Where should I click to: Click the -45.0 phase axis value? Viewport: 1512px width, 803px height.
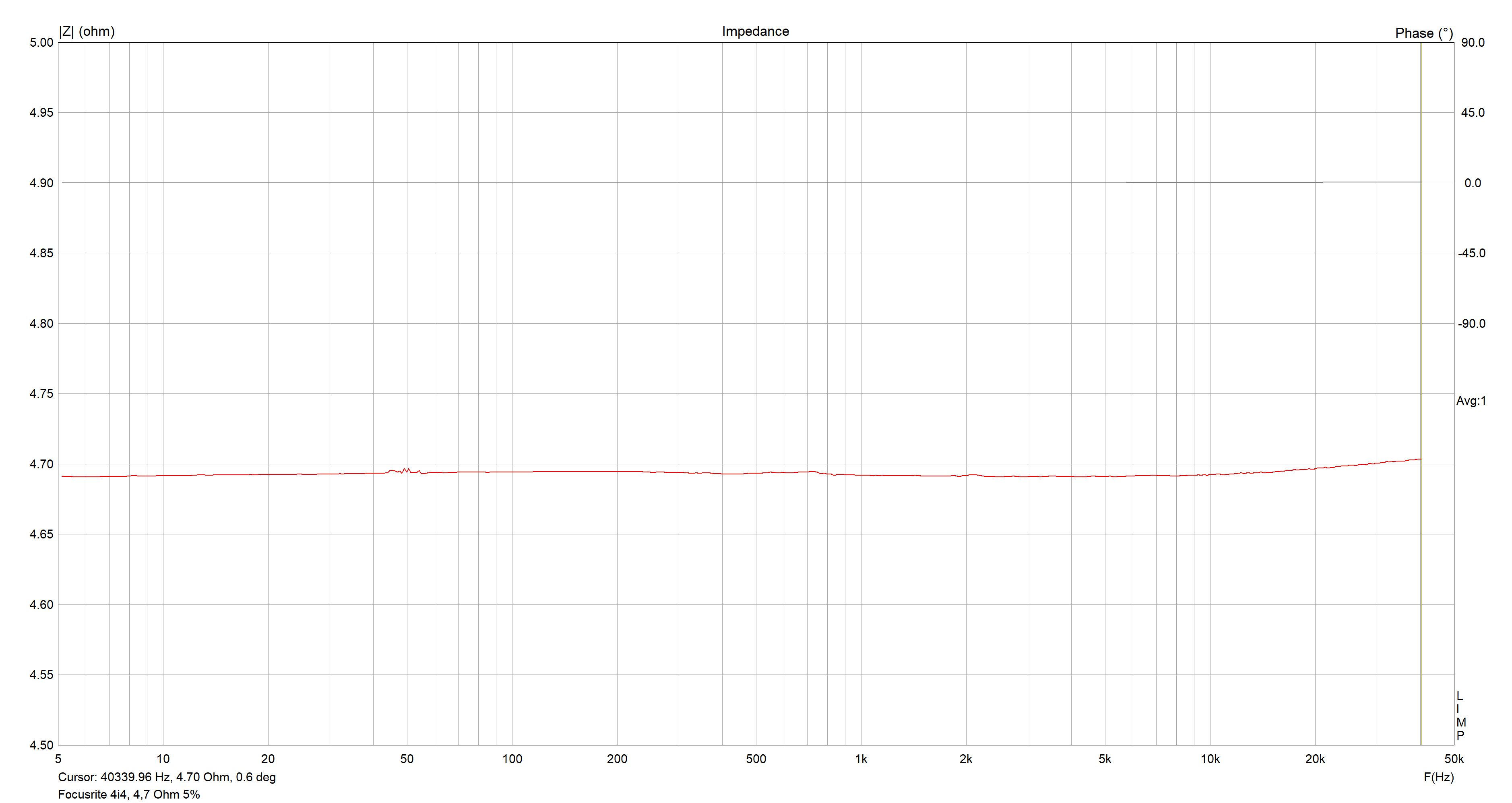(x=1471, y=254)
